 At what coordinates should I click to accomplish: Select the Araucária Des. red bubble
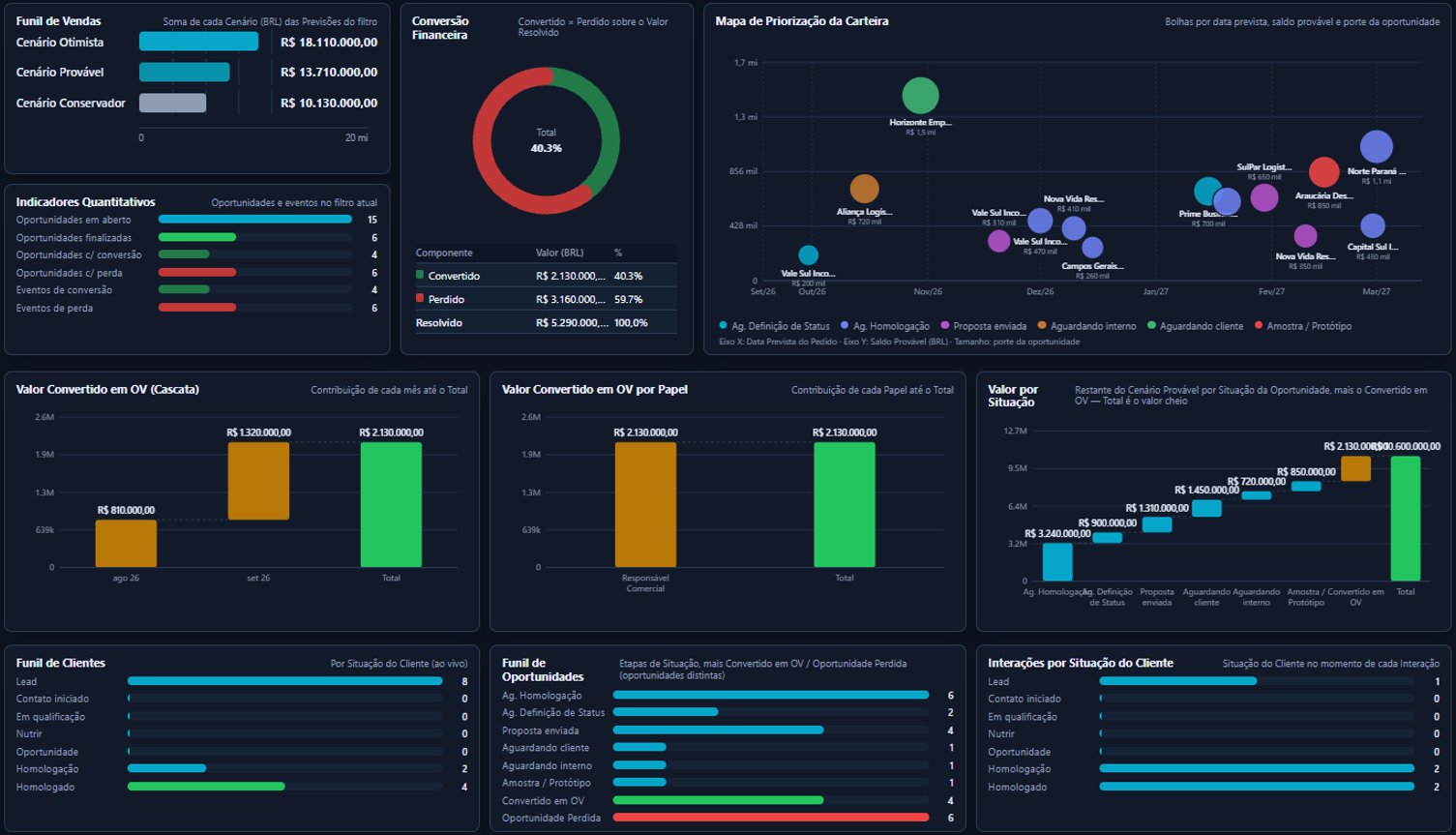tap(1323, 172)
